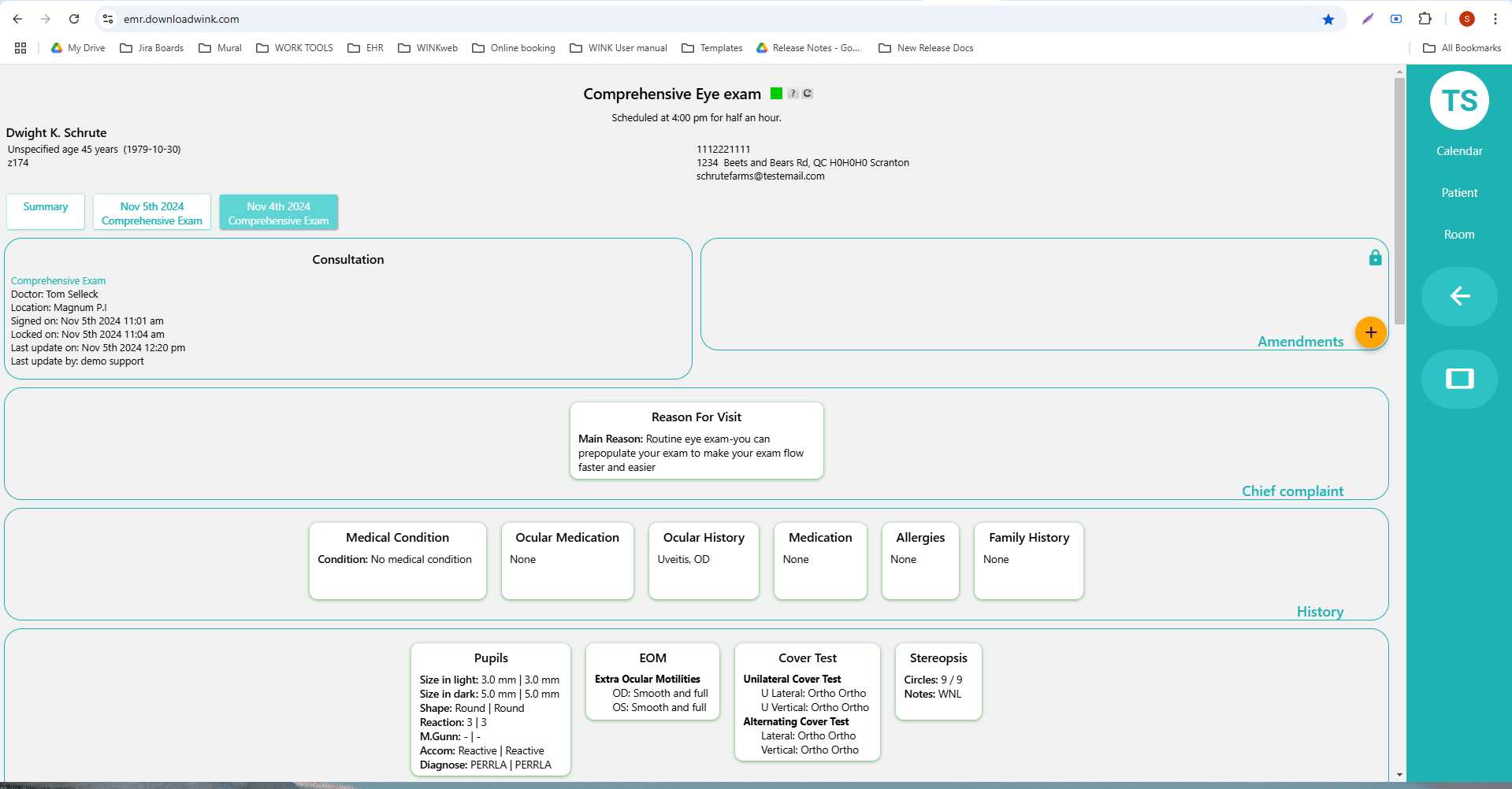Viewport: 1512px width, 789px height.
Task: Click patient name Dwight K. Schrute
Action: pos(56,133)
